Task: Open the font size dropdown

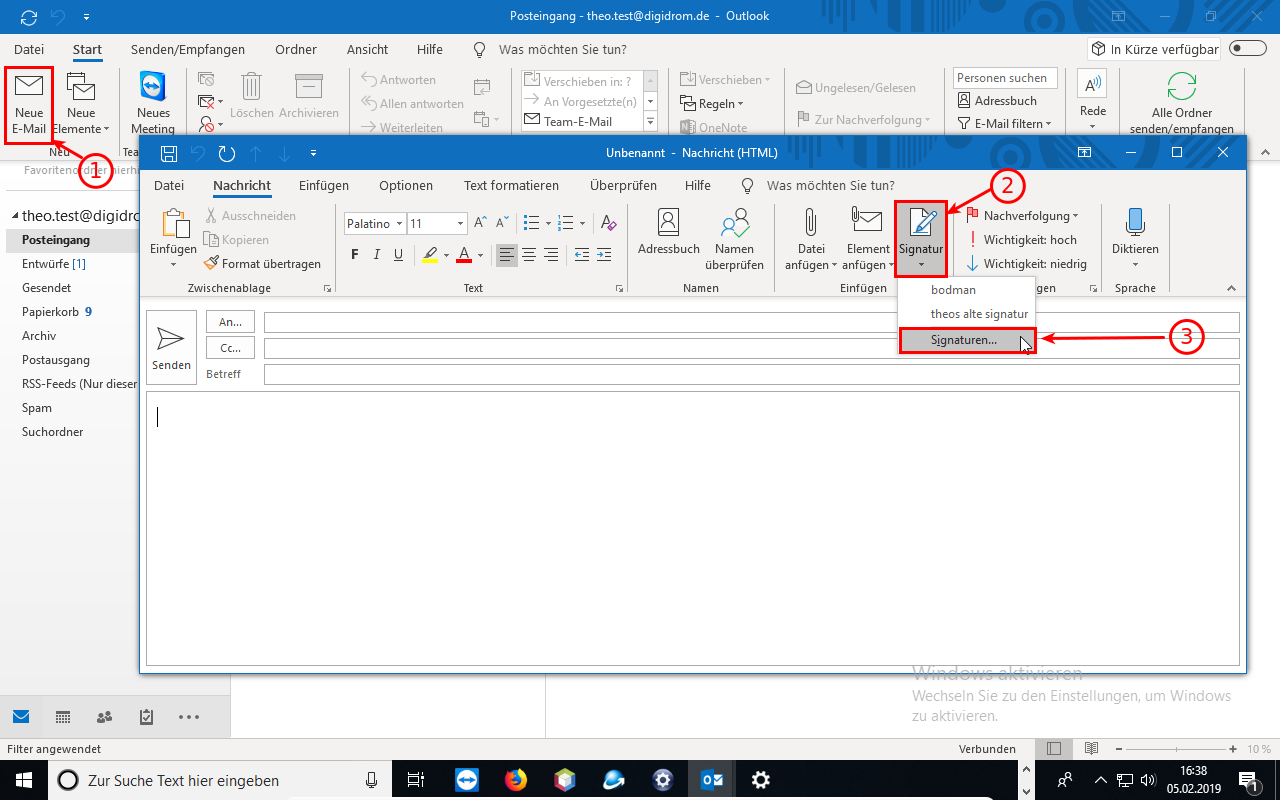Action: 460,224
